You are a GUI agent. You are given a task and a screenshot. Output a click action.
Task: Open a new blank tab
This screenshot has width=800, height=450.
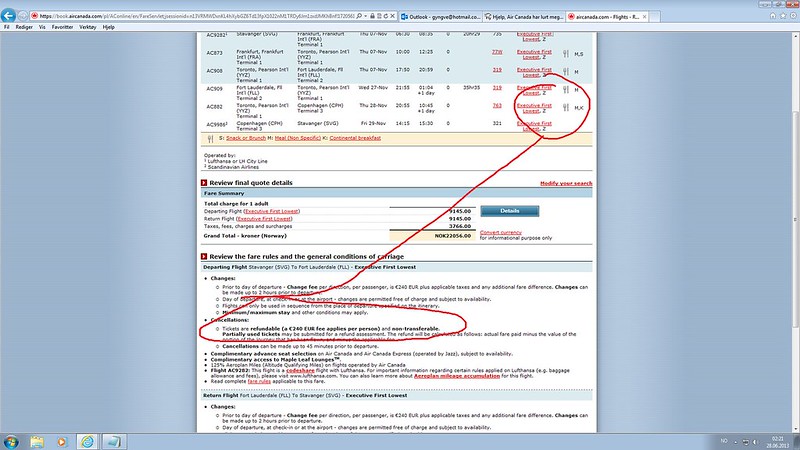click(655, 17)
